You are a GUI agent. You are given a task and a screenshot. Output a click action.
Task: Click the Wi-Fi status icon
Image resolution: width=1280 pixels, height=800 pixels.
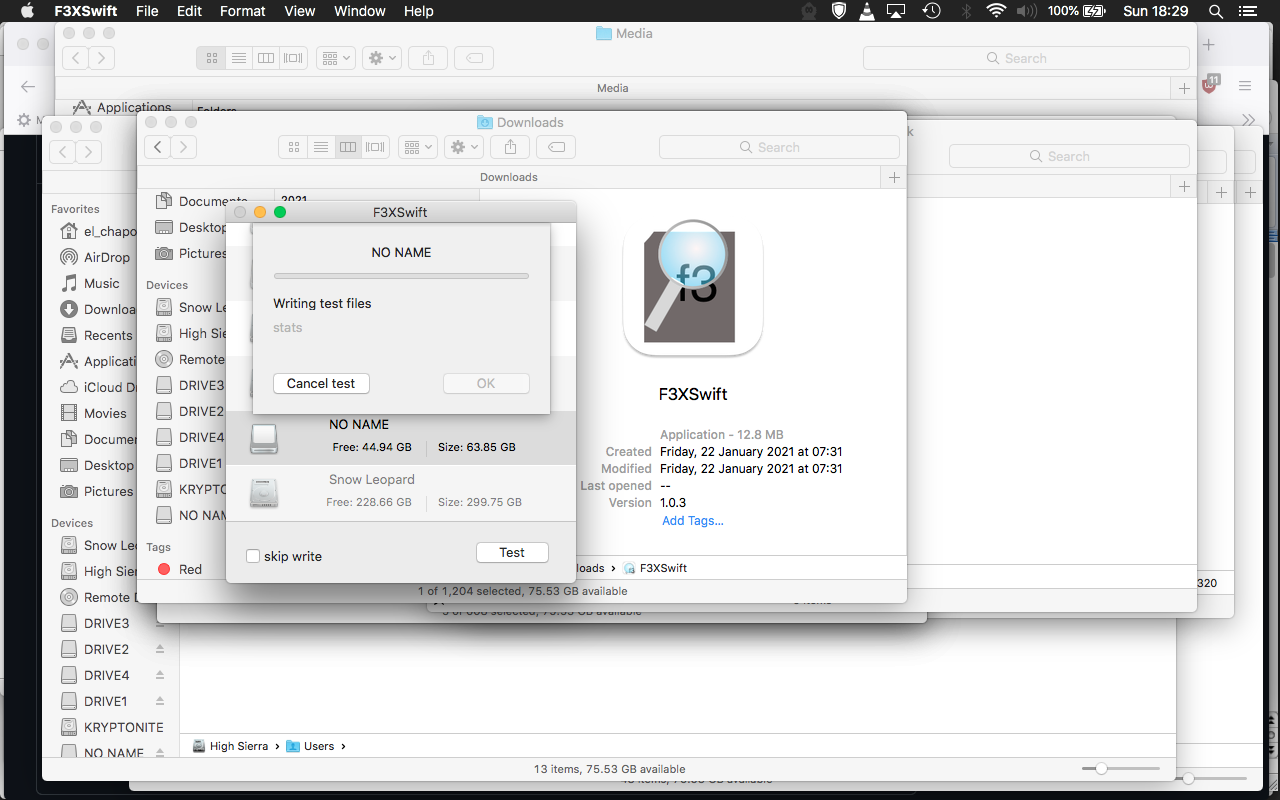(x=995, y=11)
